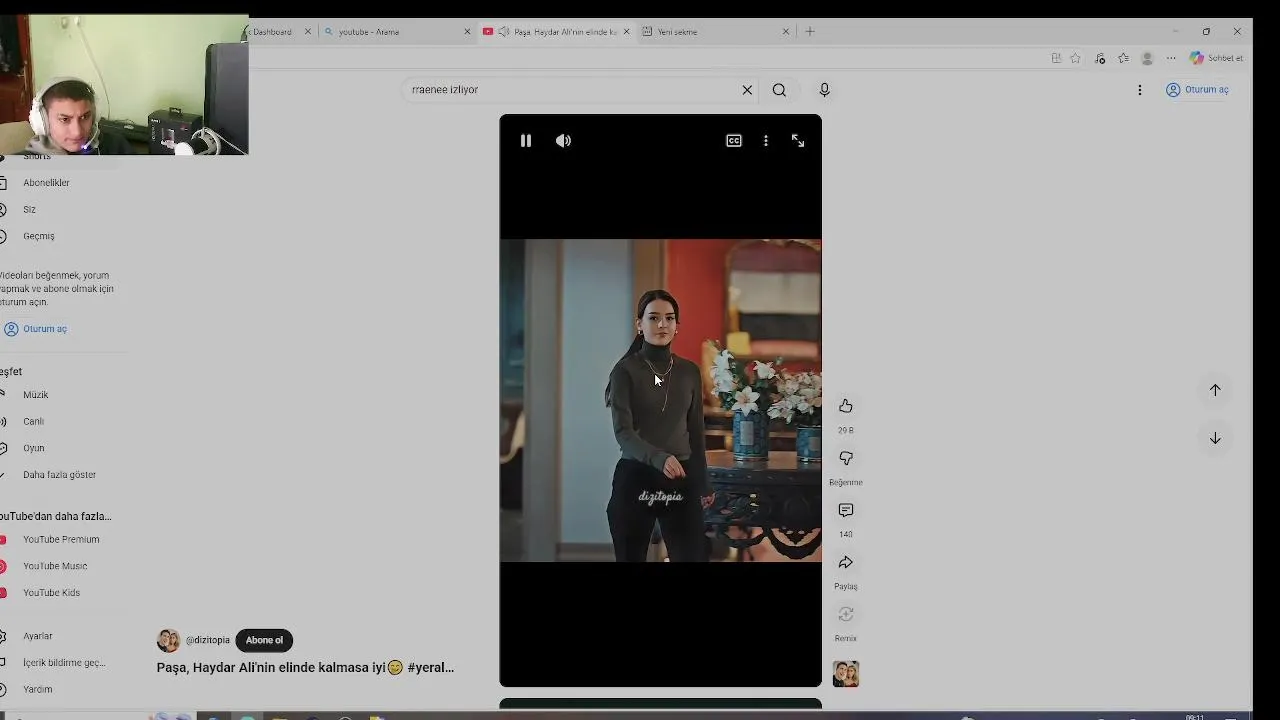The height and width of the screenshot is (720, 1280).
Task: Open a new browser tab with plus
Action: [x=810, y=32]
